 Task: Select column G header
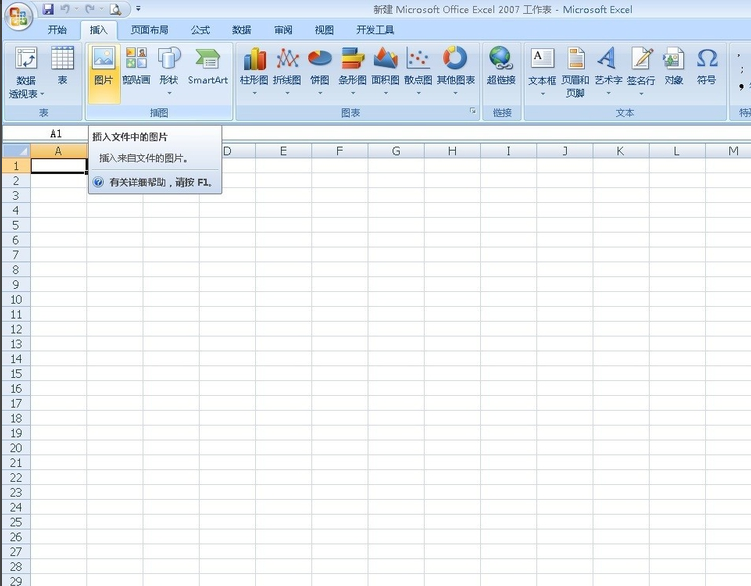(396, 151)
